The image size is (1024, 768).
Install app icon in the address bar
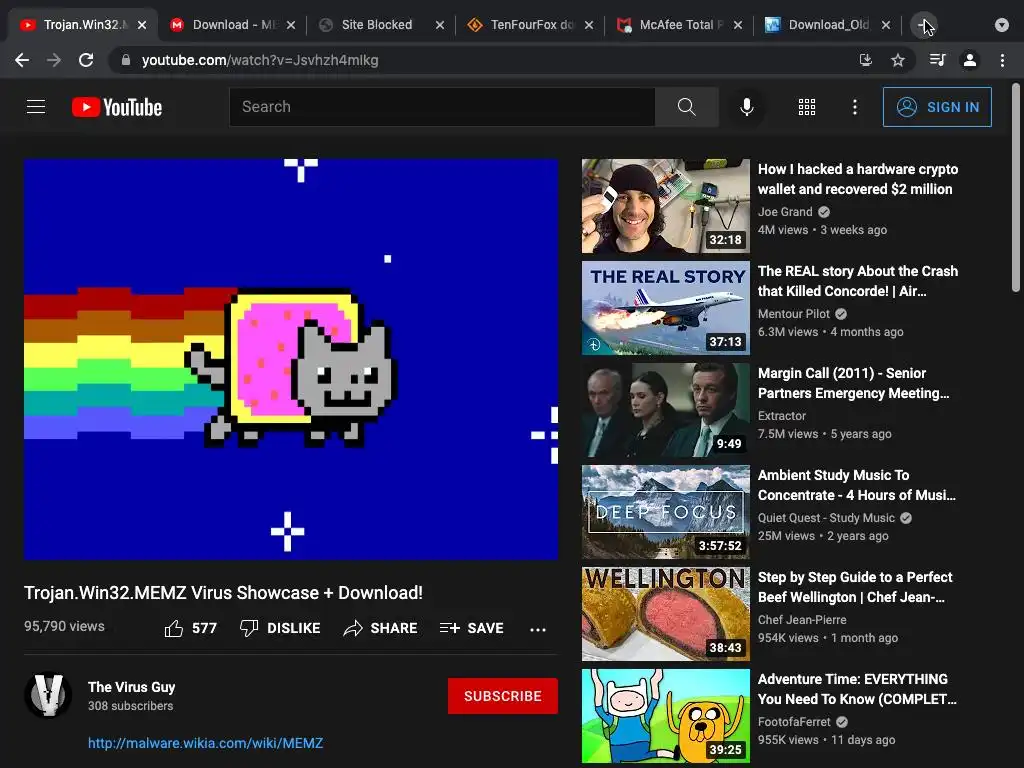pos(866,60)
